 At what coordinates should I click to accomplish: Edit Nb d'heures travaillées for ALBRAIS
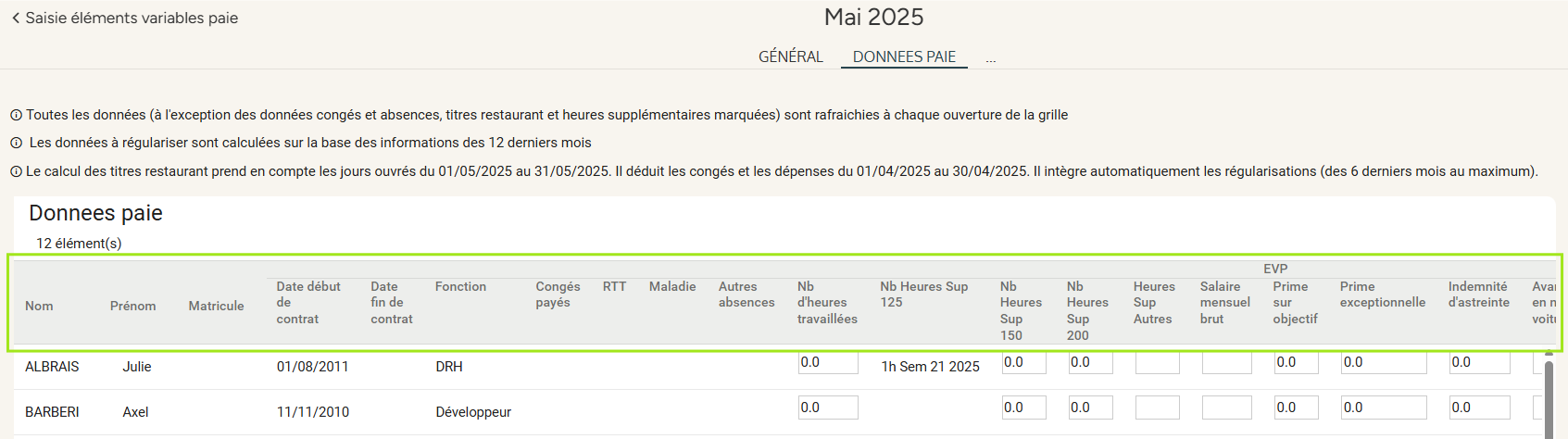click(828, 362)
